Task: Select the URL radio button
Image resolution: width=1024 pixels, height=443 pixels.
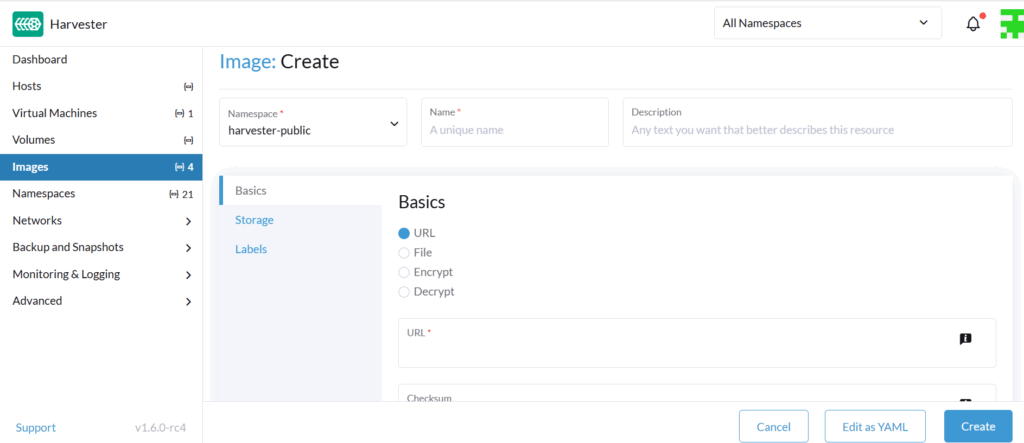Action: [404, 233]
